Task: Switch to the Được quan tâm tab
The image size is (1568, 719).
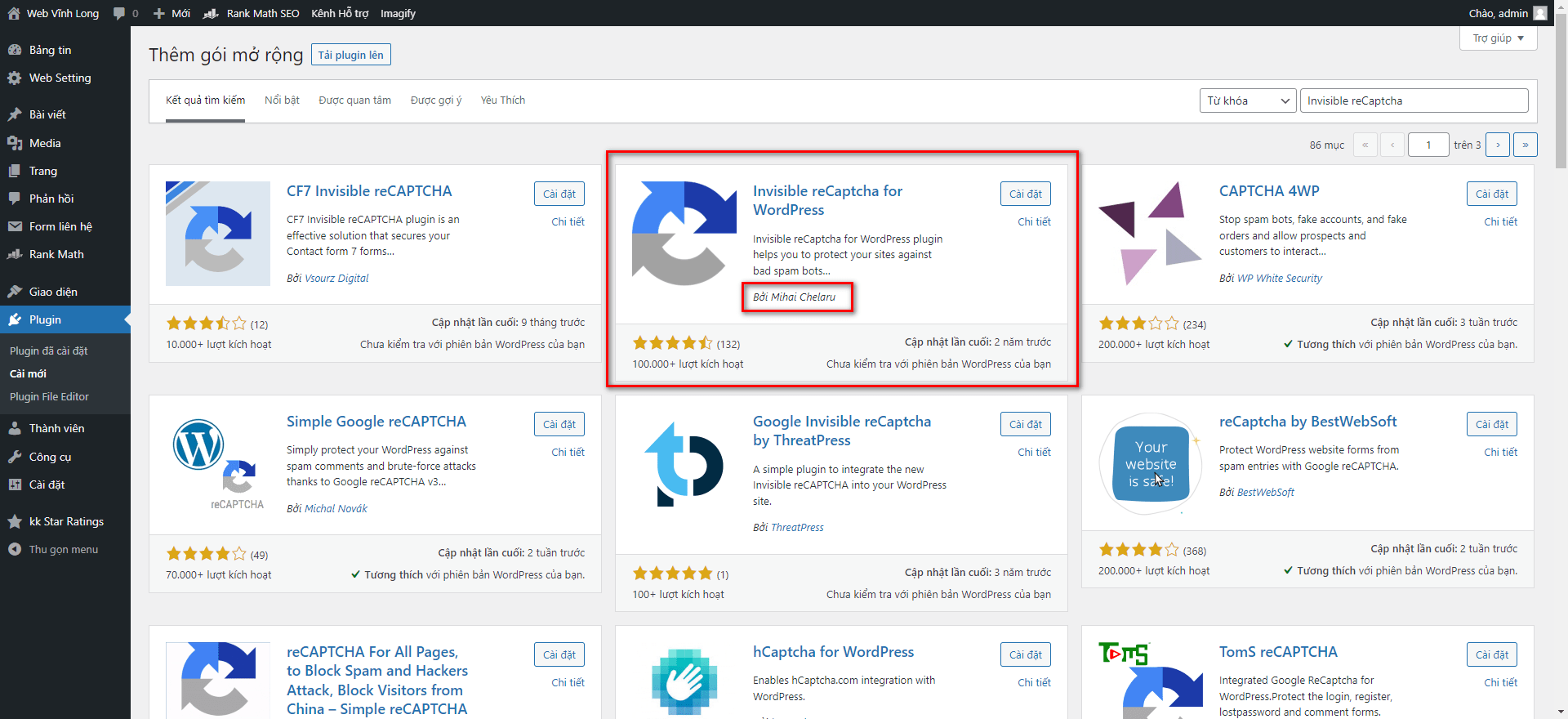Action: [354, 100]
